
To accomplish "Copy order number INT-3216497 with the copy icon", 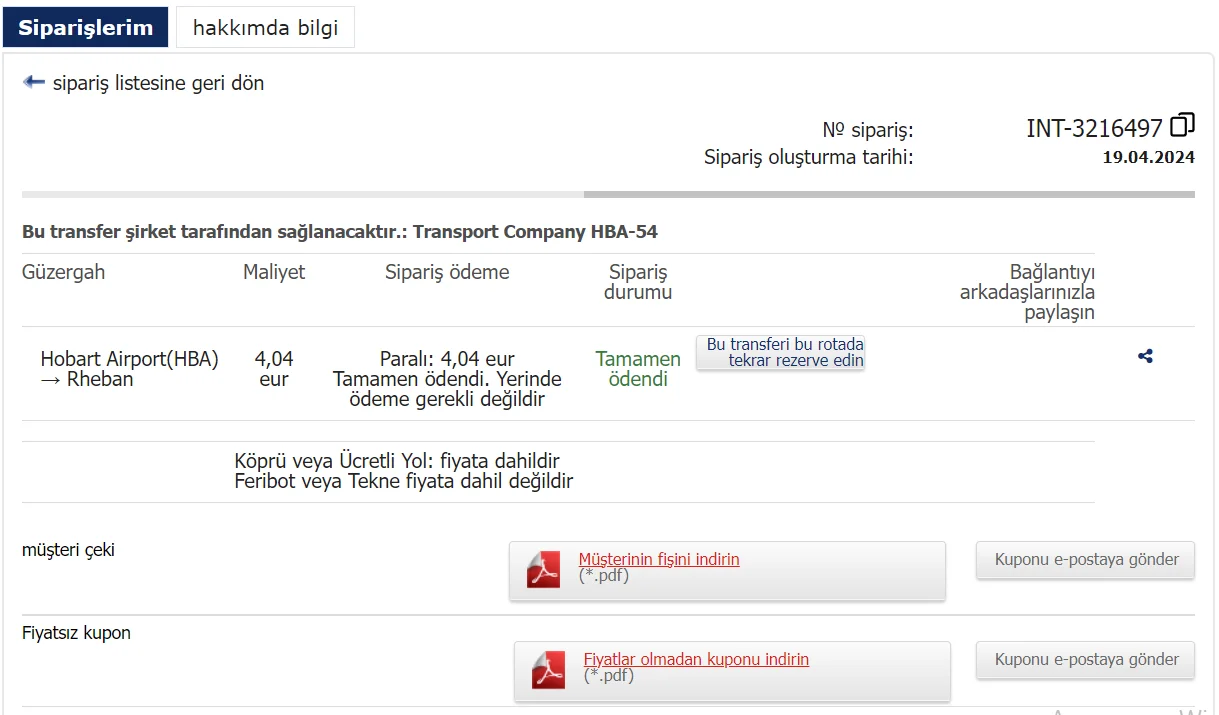I will pyautogui.click(x=1183, y=125).
